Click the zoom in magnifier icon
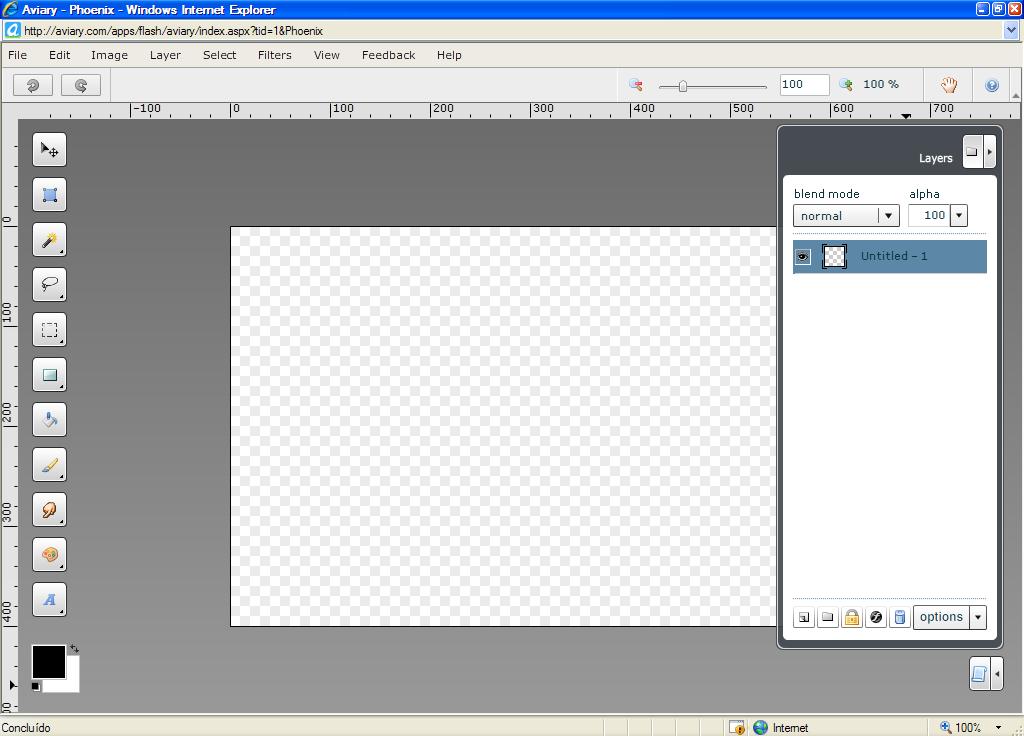Screen dimensions: 1024x736 [x=846, y=84]
